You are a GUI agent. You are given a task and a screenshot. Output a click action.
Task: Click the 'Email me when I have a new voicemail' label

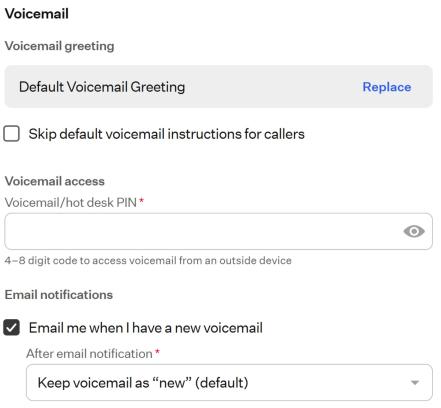146,328
